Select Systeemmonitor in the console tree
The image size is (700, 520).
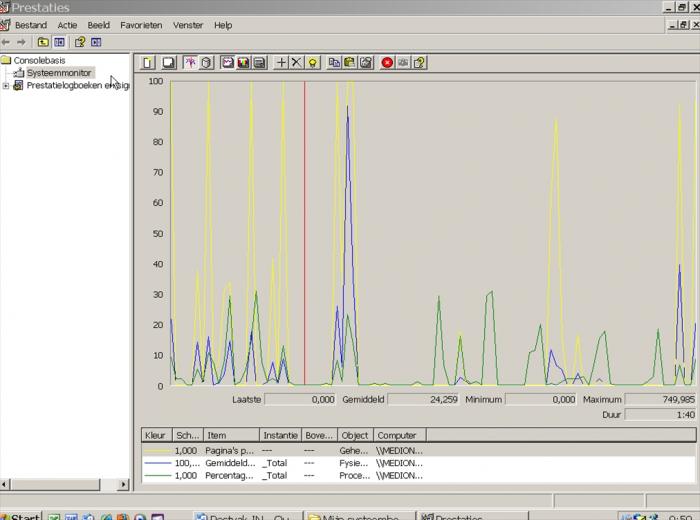pyautogui.click(x=59, y=73)
